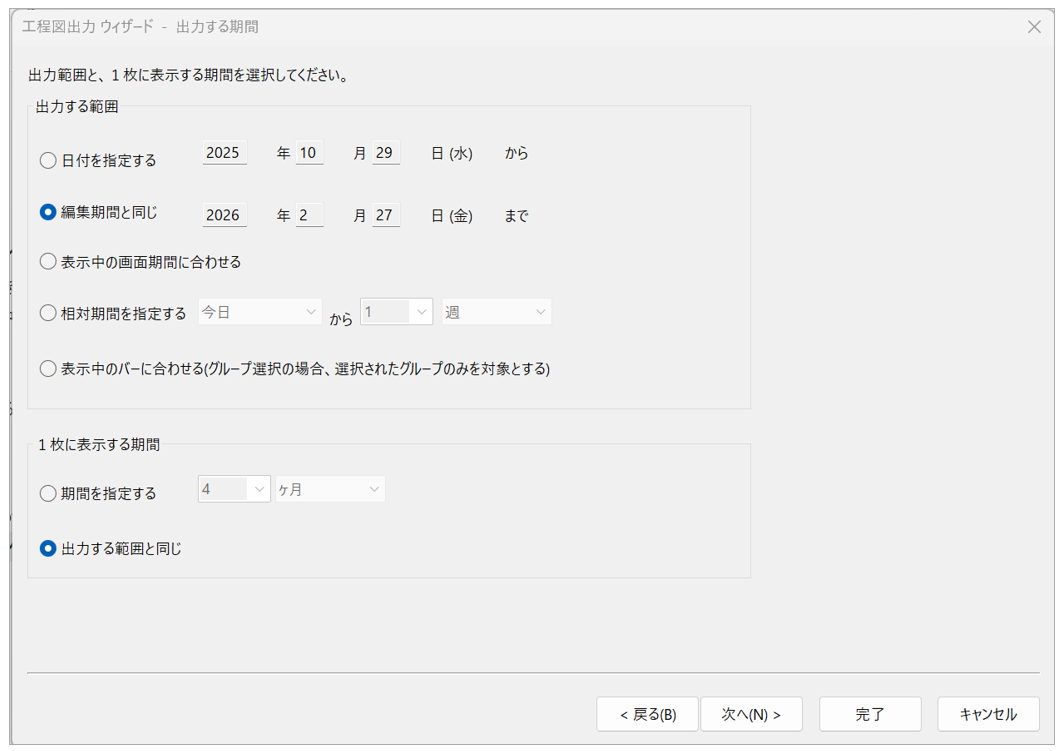
Task: Click the start year field 2025
Action: [x=223, y=153]
